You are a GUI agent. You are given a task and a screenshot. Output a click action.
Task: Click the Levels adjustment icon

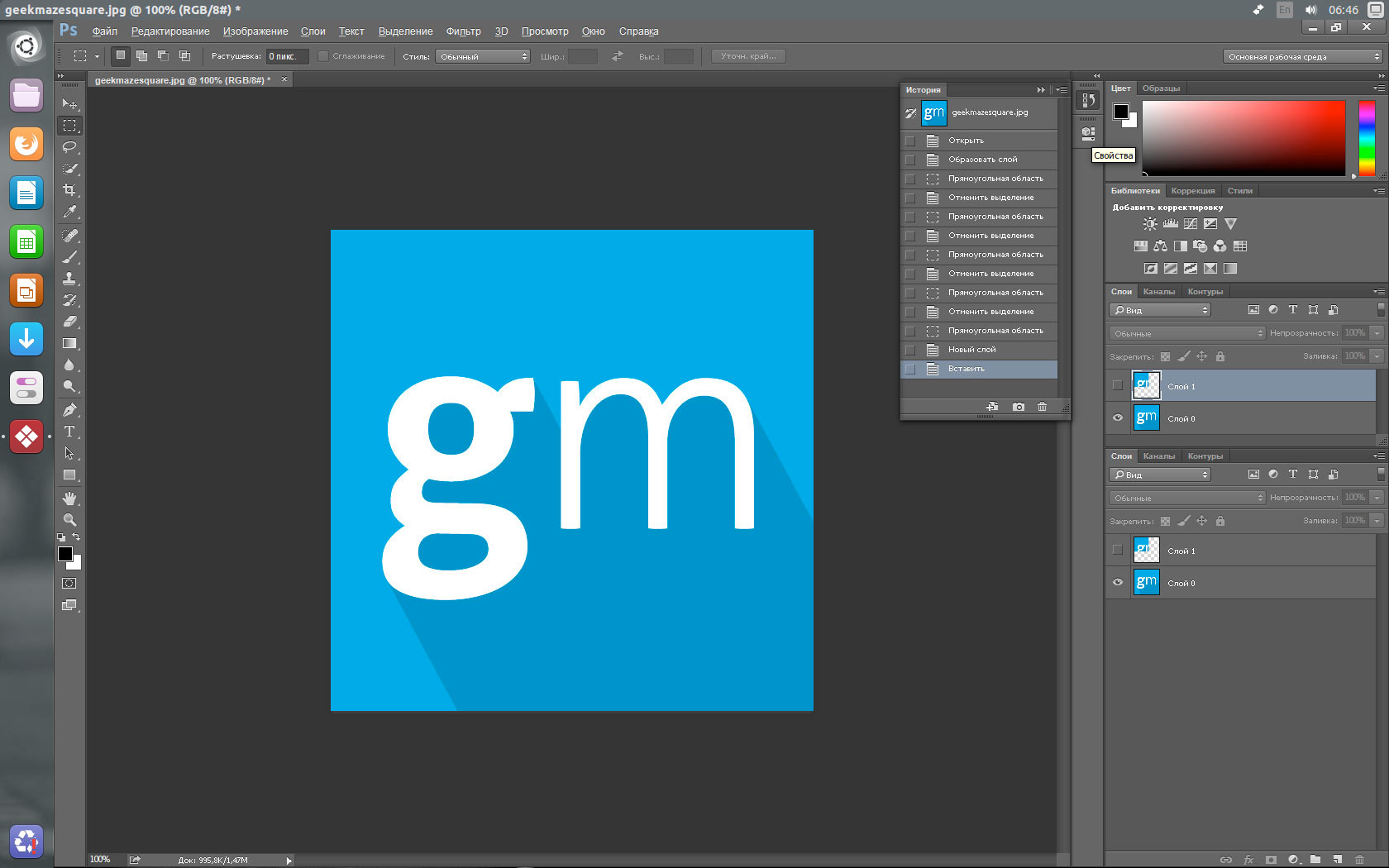1170,224
